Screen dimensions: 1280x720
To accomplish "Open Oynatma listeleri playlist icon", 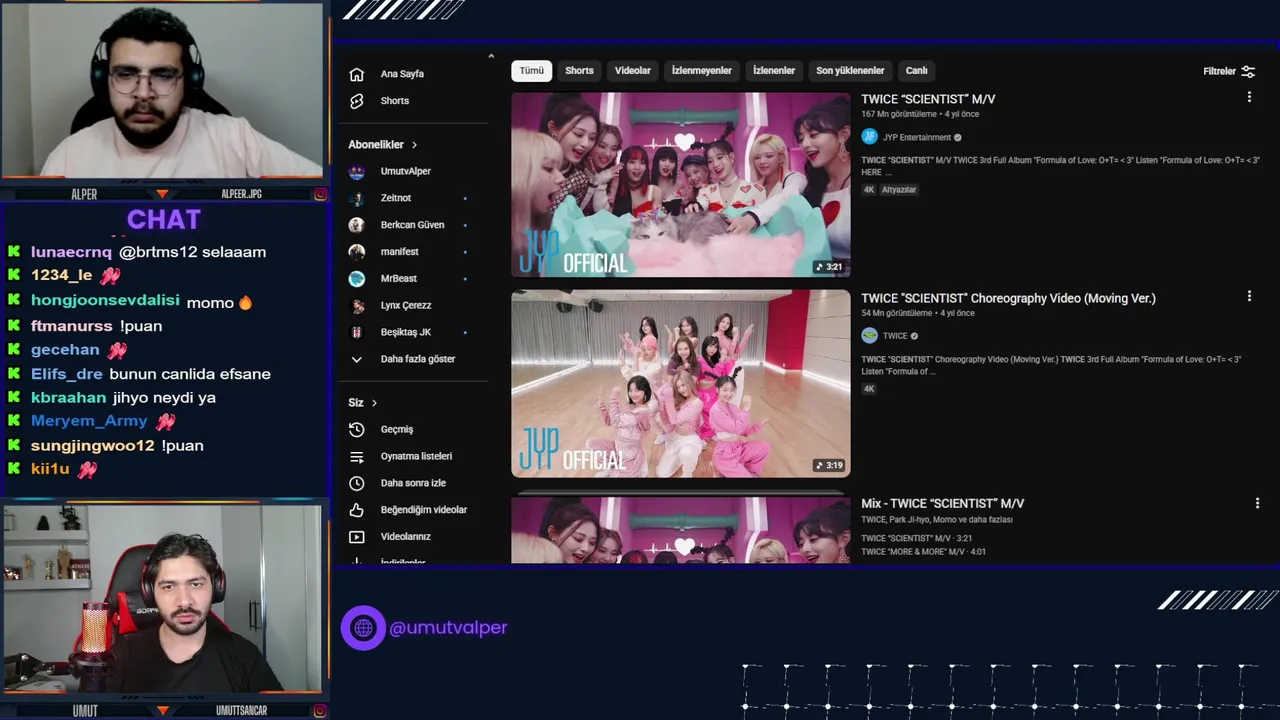I will [356, 456].
